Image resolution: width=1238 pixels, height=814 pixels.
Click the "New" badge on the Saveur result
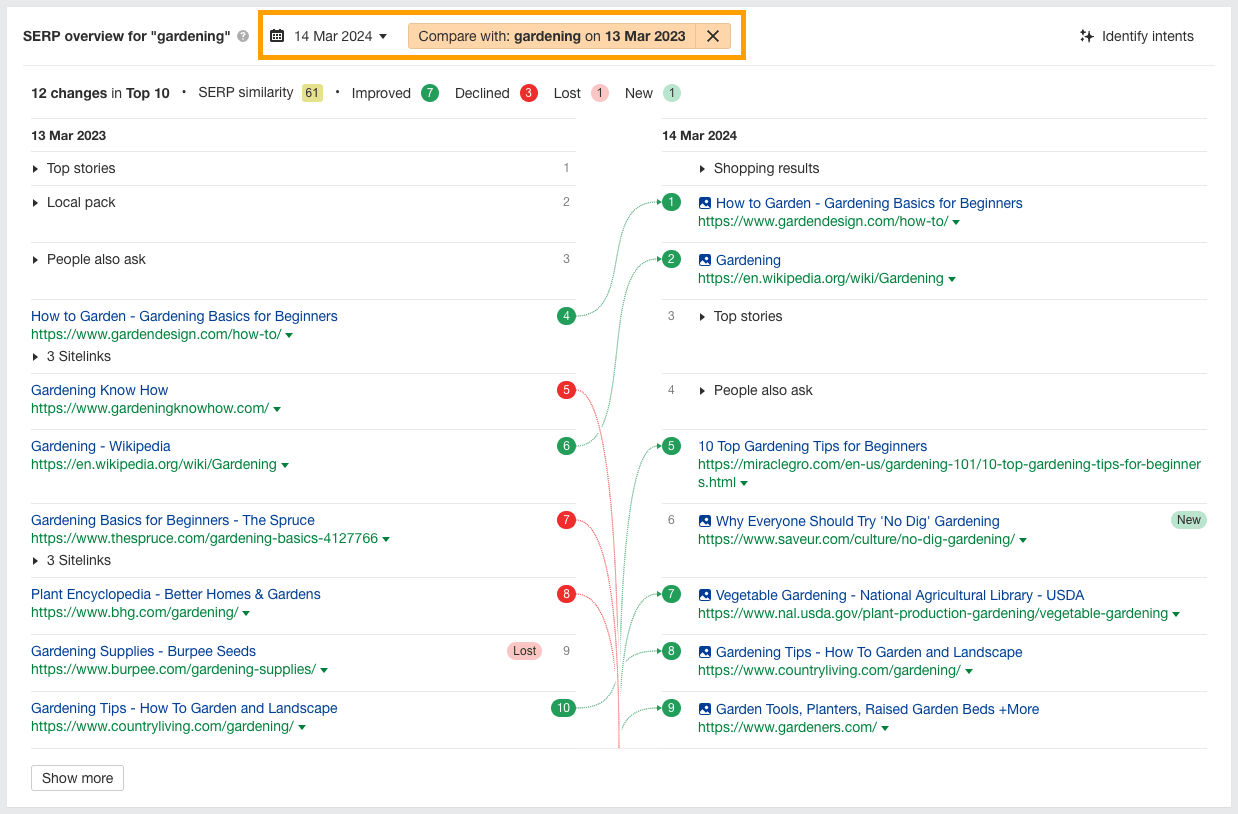click(1186, 520)
